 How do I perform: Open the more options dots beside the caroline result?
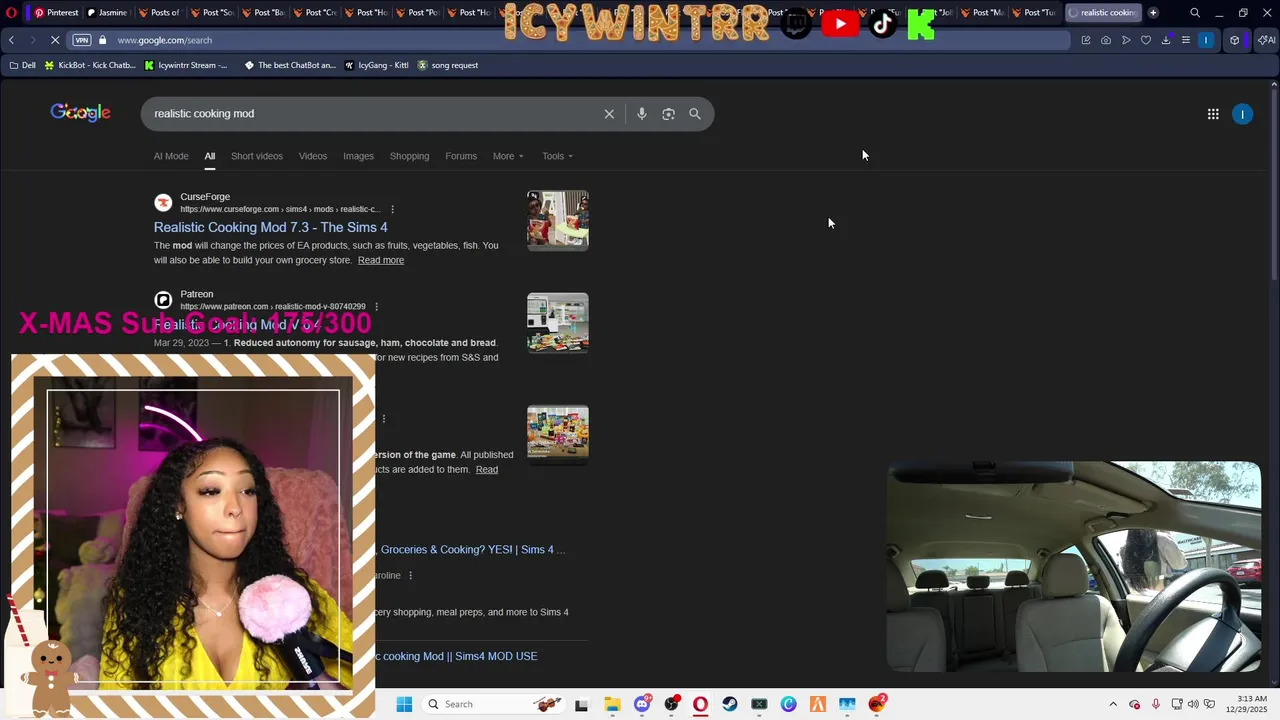tap(410, 575)
